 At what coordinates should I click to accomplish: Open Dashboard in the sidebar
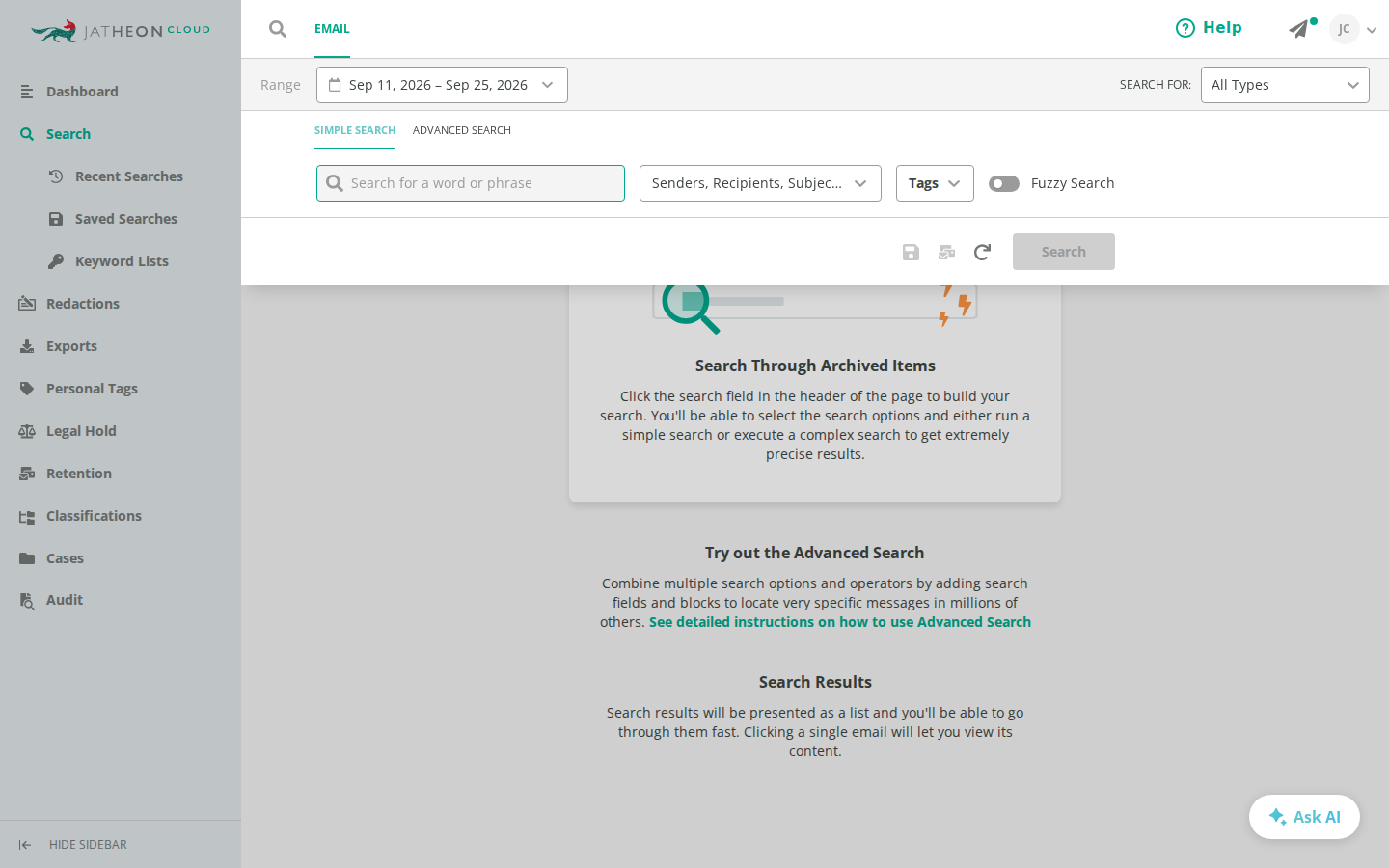82,92
